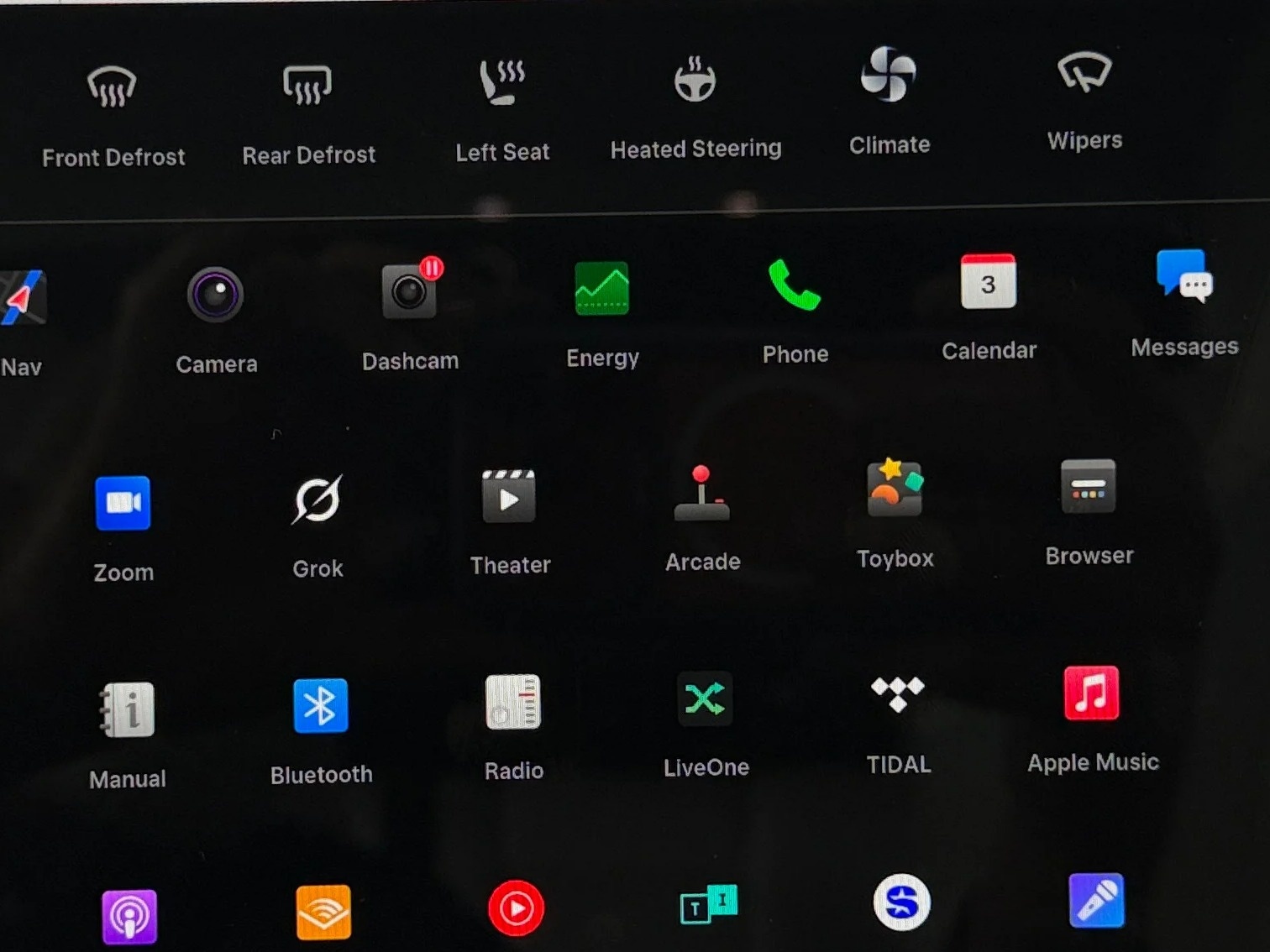Open the Nav app
The image size is (1270, 952).
(x=22, y=298)
